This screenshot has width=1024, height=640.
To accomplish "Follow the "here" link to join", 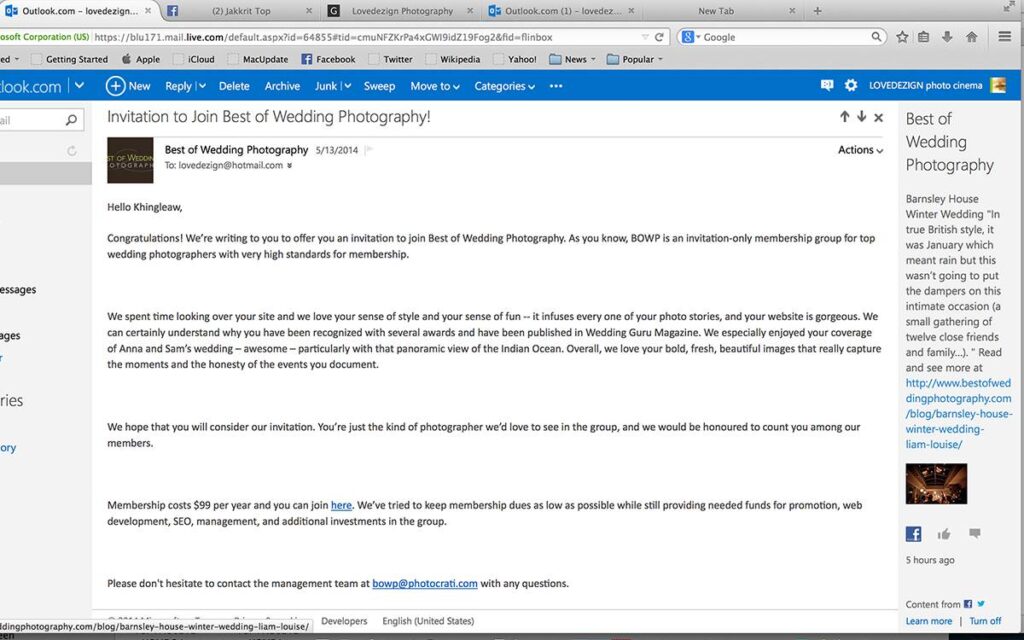I will [x=341, y=505].
